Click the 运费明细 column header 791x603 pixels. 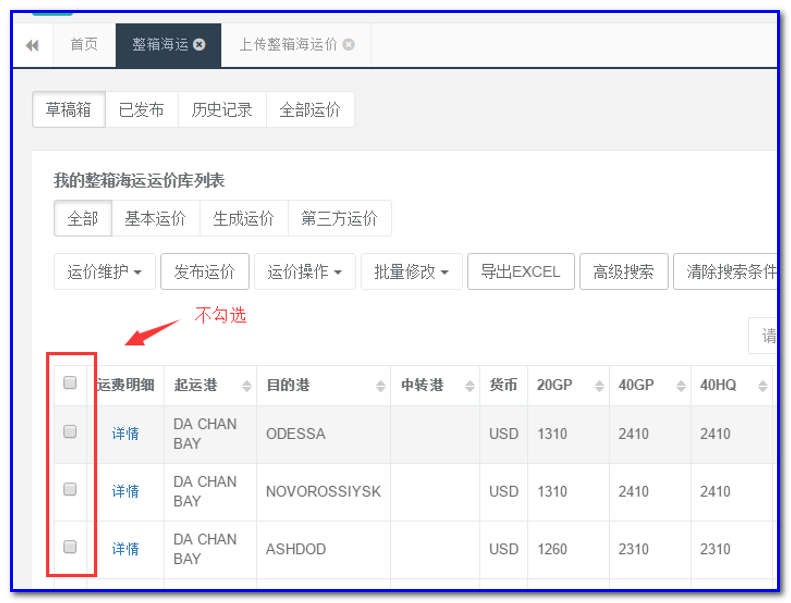point(126,385)
